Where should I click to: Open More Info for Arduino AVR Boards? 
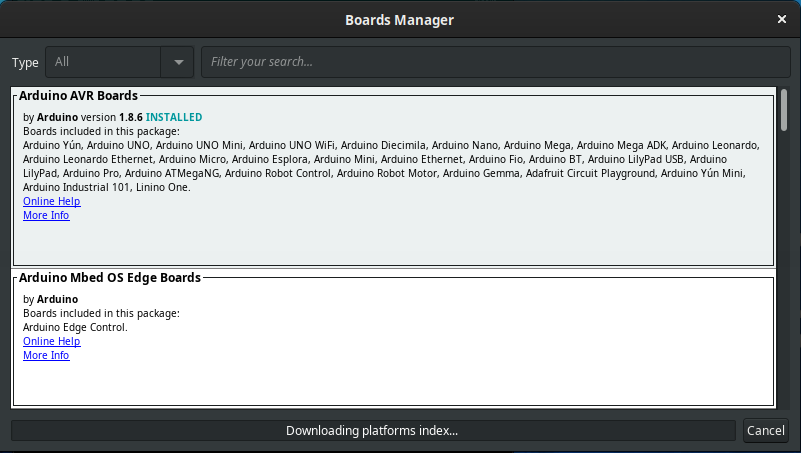point(46,215)
